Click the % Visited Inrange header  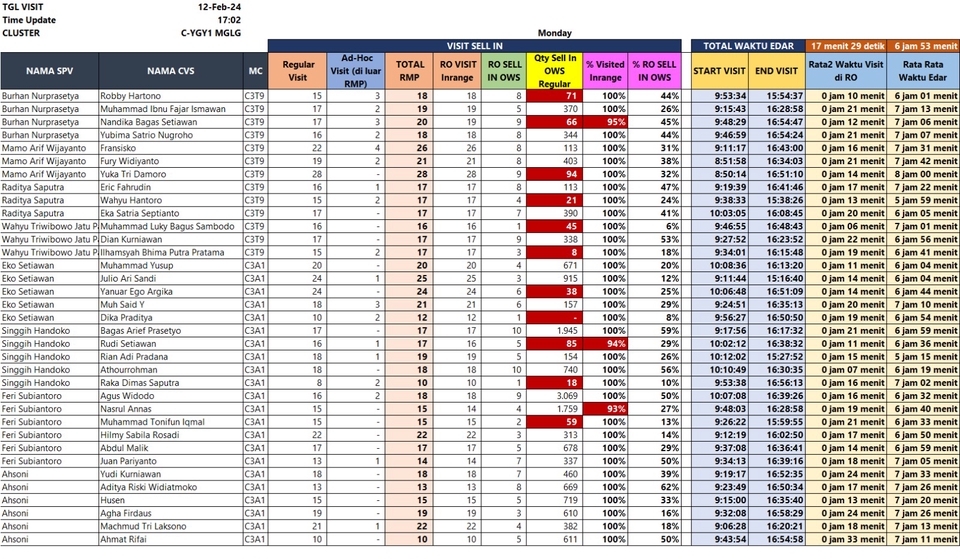pos(606,71)
